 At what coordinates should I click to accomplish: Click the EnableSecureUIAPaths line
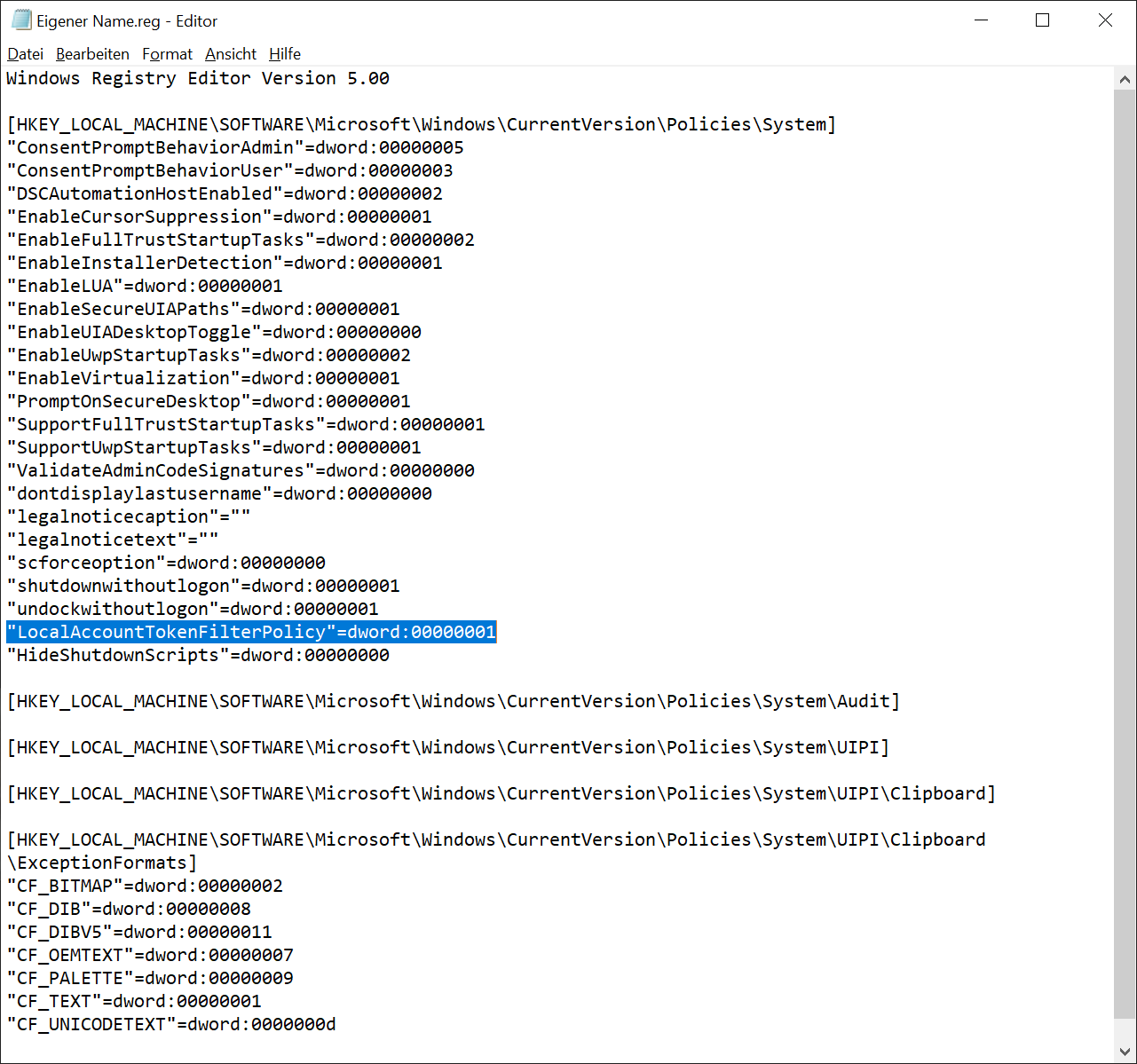click(203, 309)
